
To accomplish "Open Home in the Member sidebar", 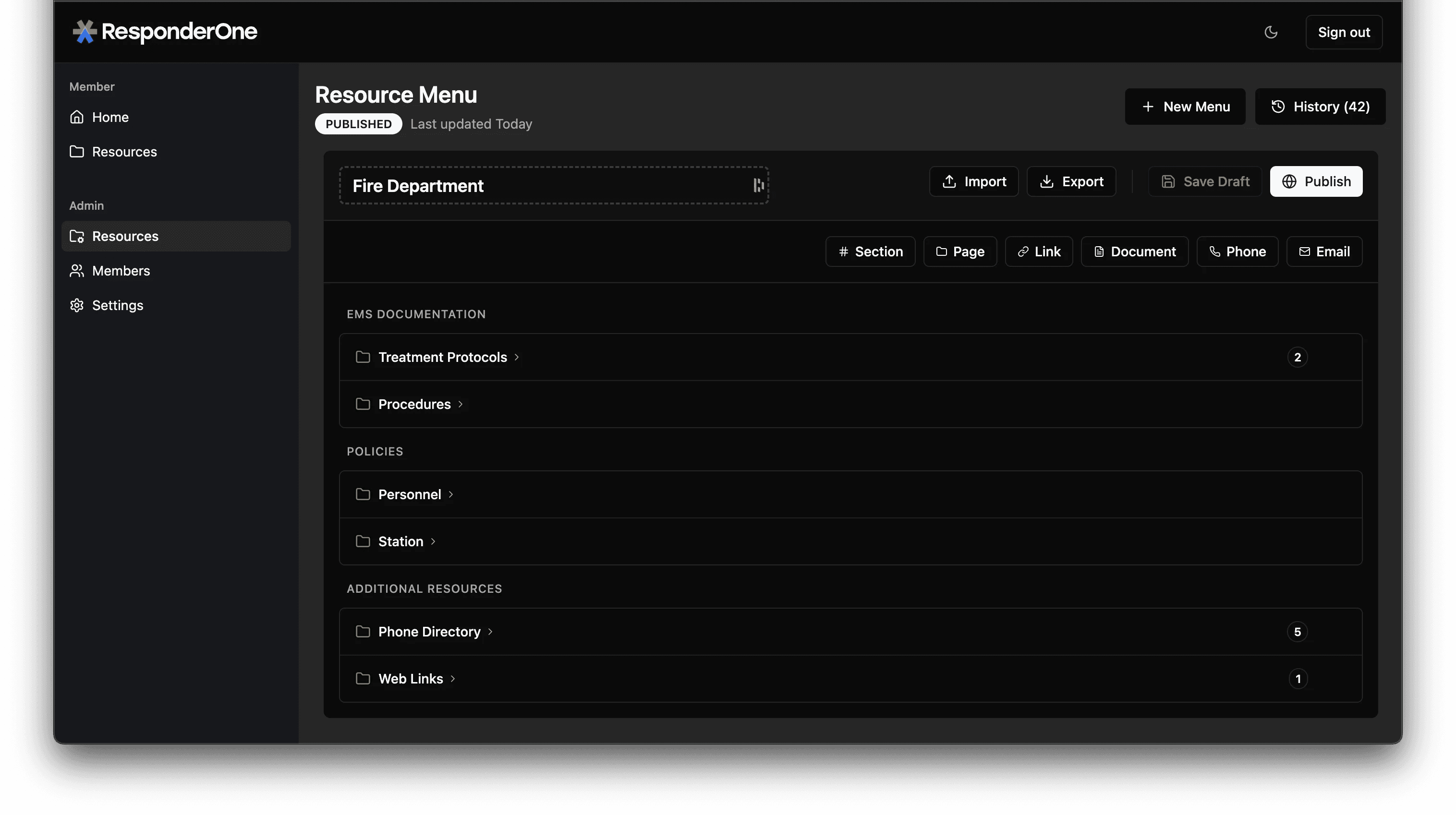I will (x=110, y=117).
